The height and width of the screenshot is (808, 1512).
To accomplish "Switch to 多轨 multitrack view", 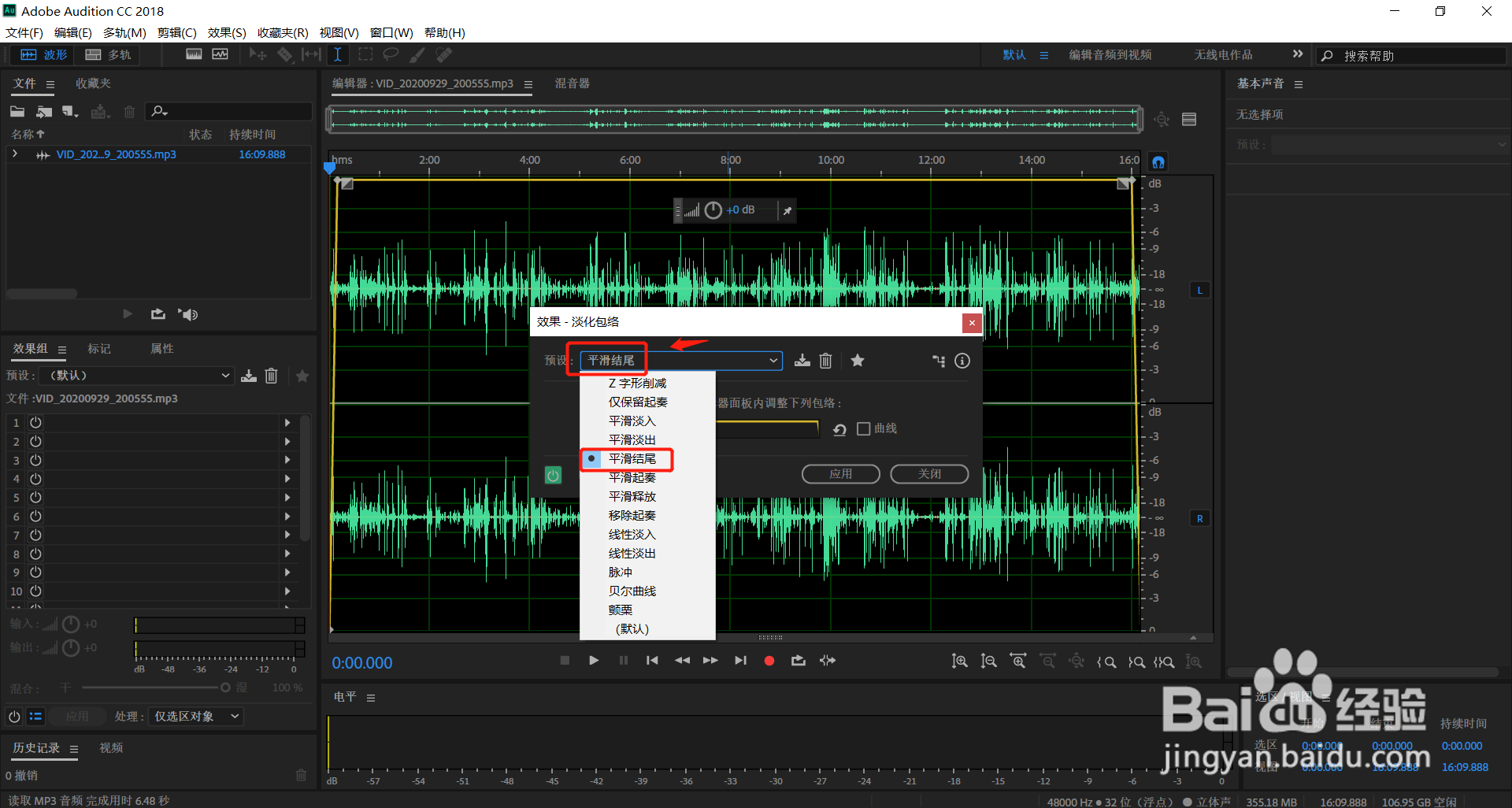I will [x=108, y=54].
